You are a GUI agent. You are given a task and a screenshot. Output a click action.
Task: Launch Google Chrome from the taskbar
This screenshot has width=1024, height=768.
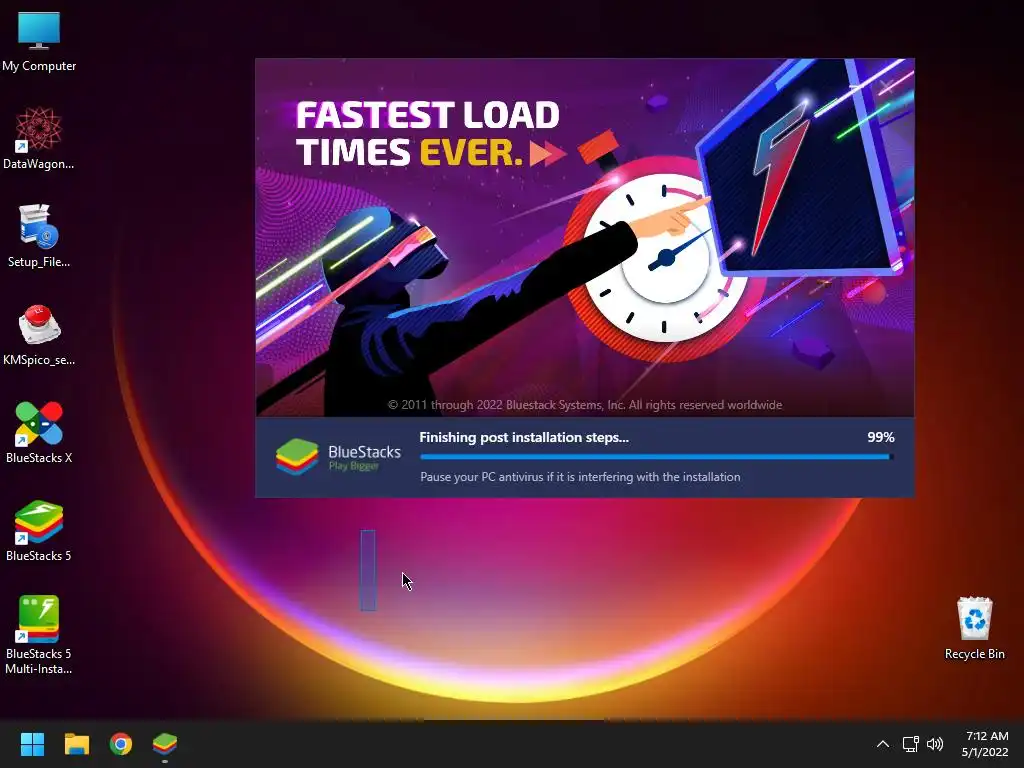click(121, 744)
